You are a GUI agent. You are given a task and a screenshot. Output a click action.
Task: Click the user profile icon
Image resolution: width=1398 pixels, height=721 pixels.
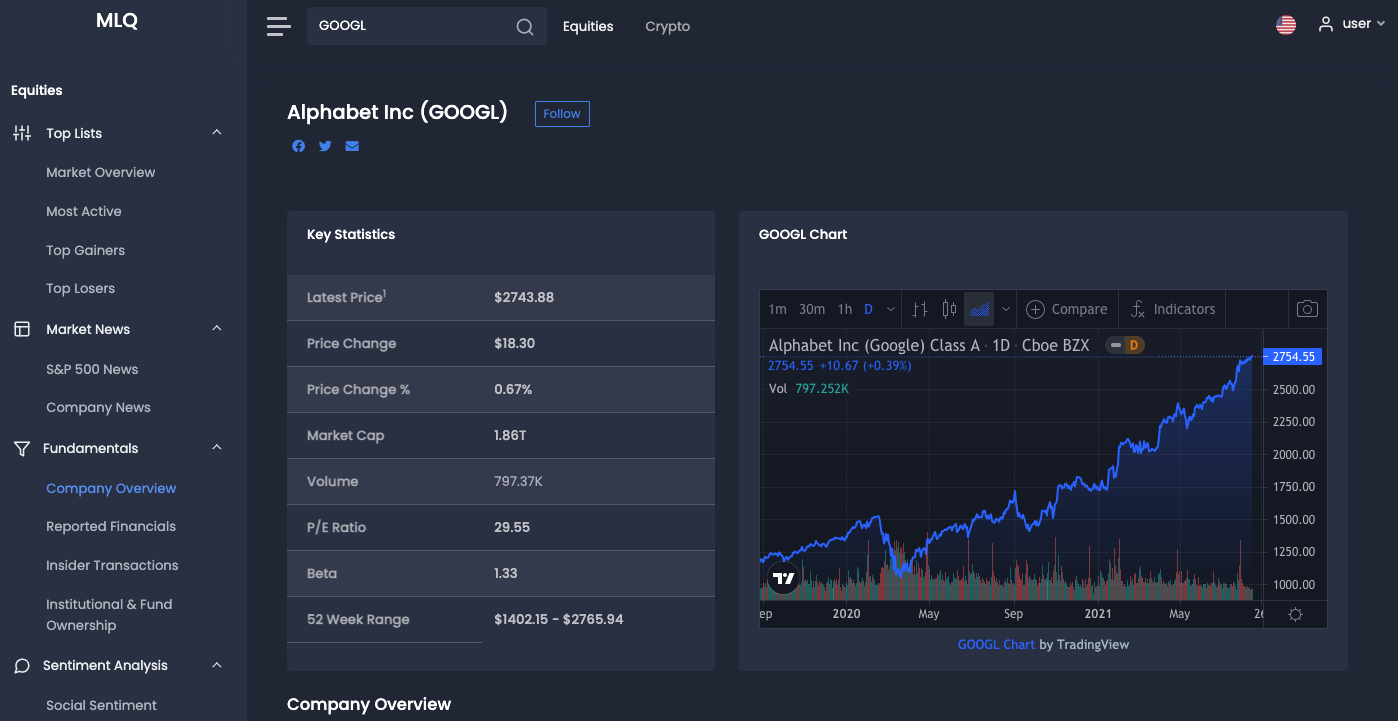pyautogui.click(x=1326, y=24)
